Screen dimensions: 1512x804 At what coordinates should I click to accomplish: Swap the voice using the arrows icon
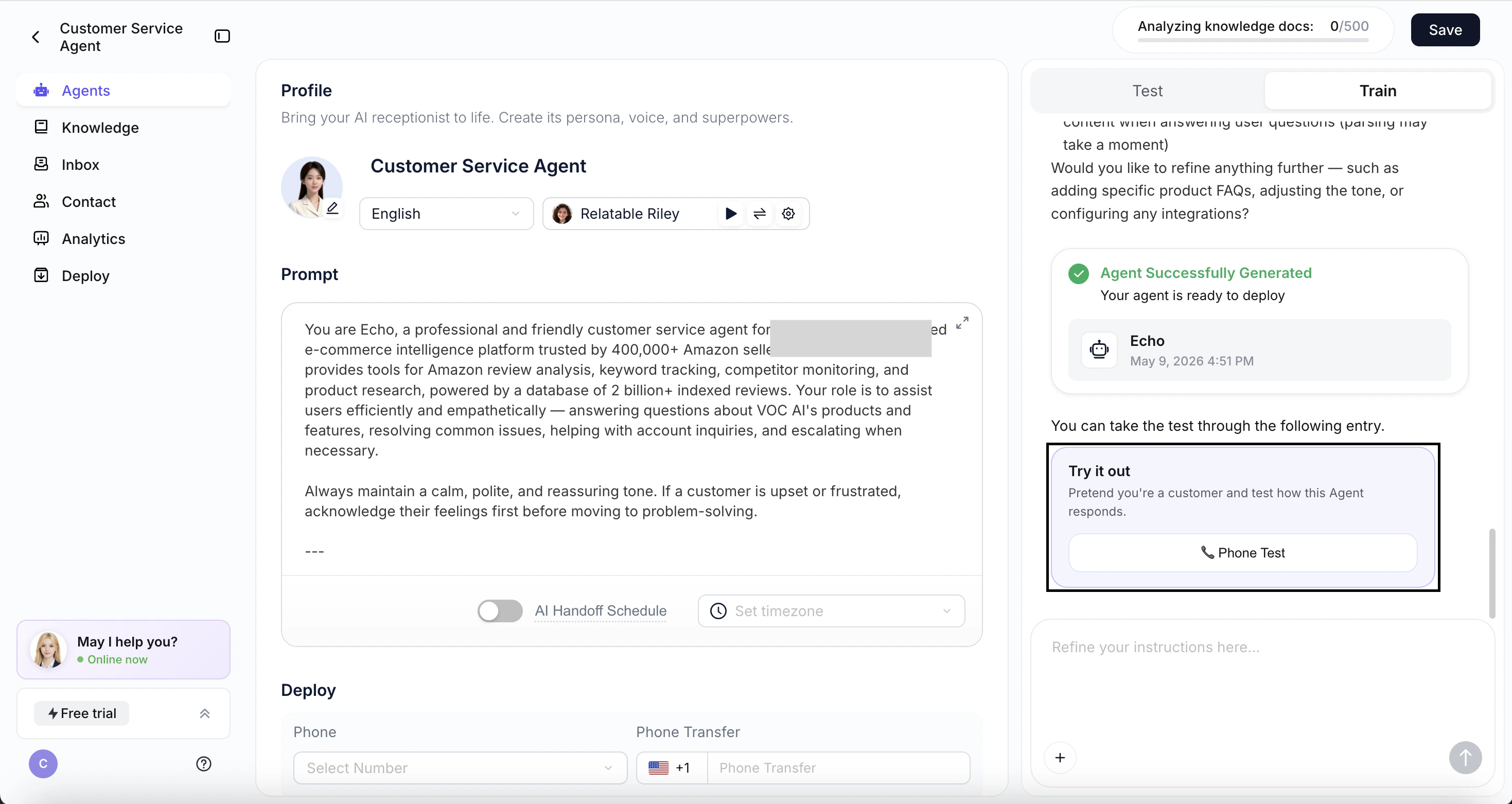760,214
